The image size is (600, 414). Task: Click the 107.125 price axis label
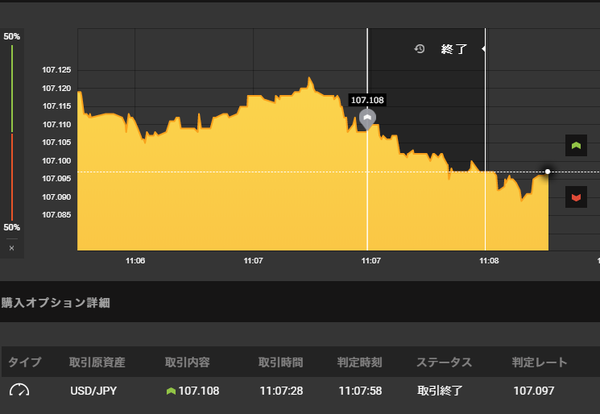click(57, 70)
